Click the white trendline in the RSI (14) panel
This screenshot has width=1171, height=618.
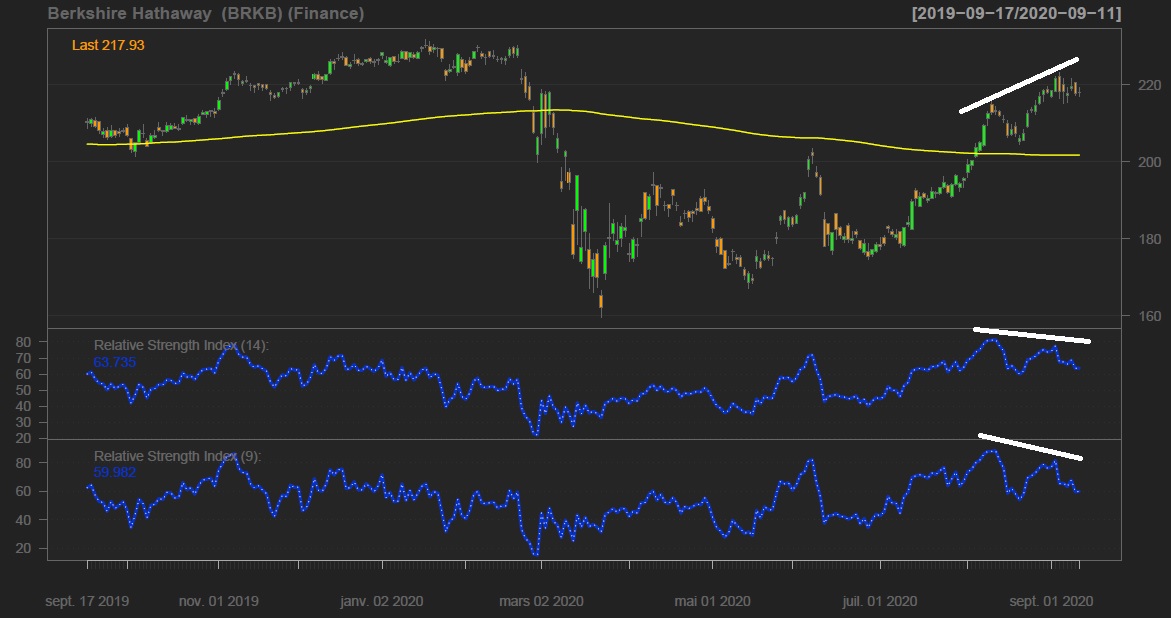(1032, 335)
